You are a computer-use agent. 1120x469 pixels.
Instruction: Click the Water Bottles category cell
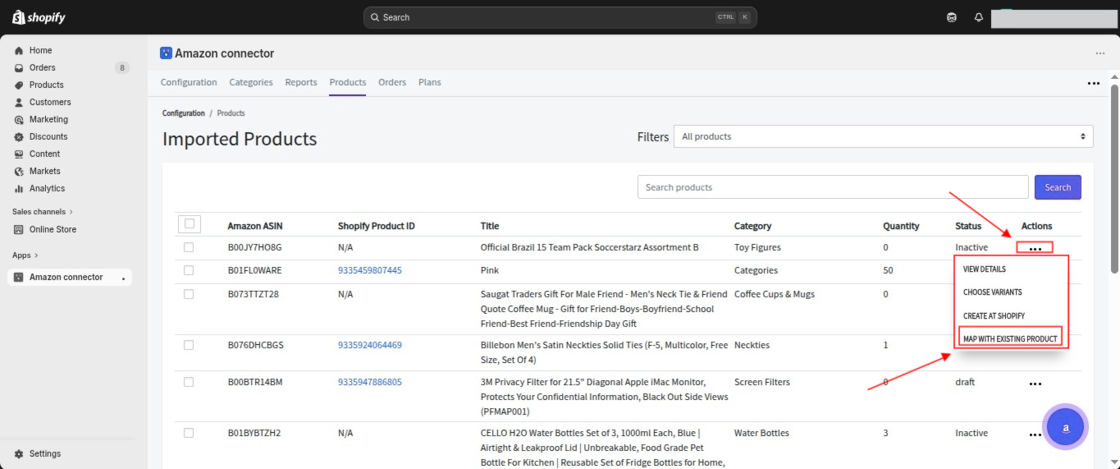[761, 433]
